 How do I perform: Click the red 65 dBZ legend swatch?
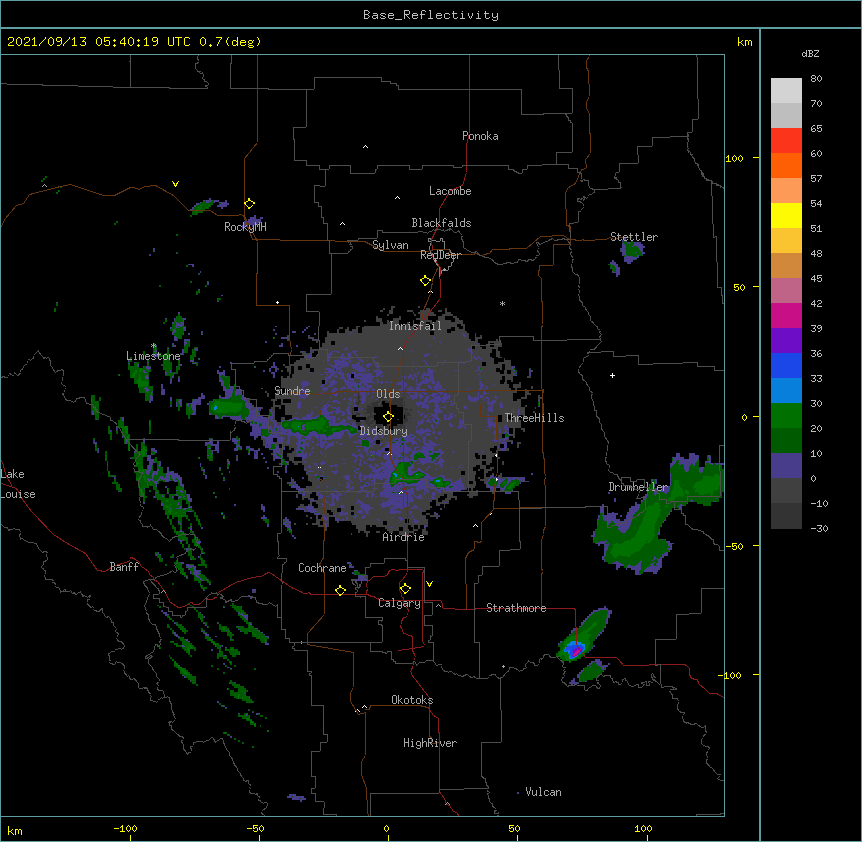[x=786, y=140]
